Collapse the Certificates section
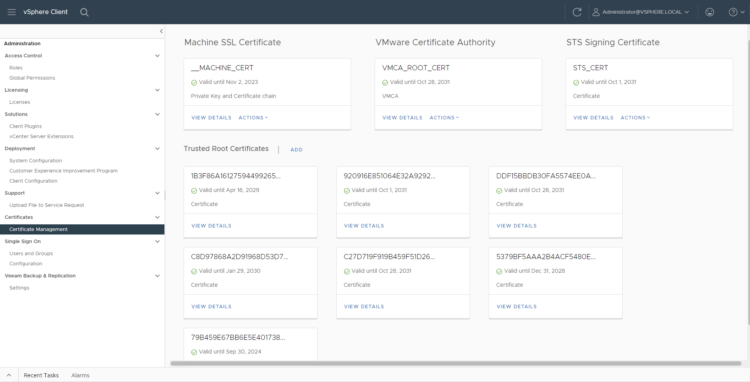The image size is (750, 382). point(157,217)
